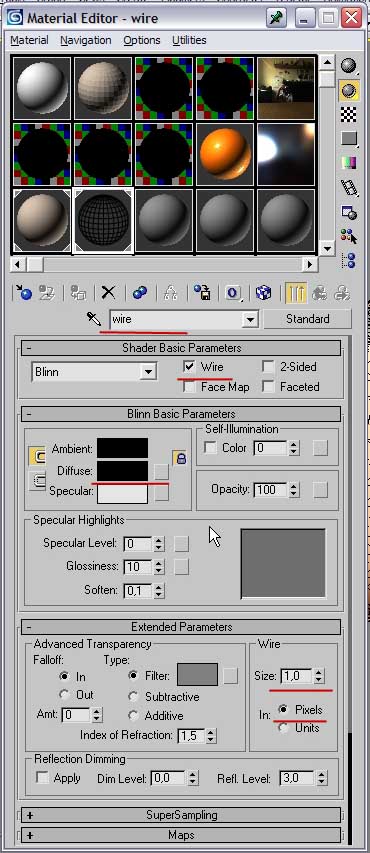Open the Navigation menu
This screenshot has width=370, height=853.
[x=86, y=40]
